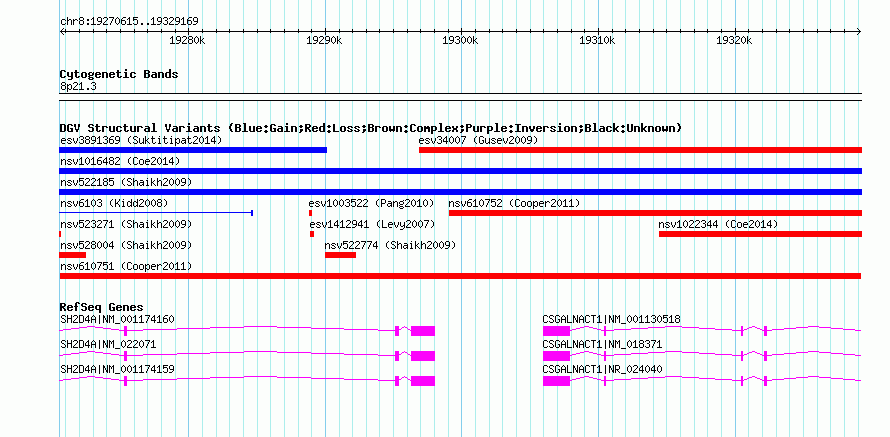Click the 19310k ruler tick label
890x437 pixels.
coord(597,41)
